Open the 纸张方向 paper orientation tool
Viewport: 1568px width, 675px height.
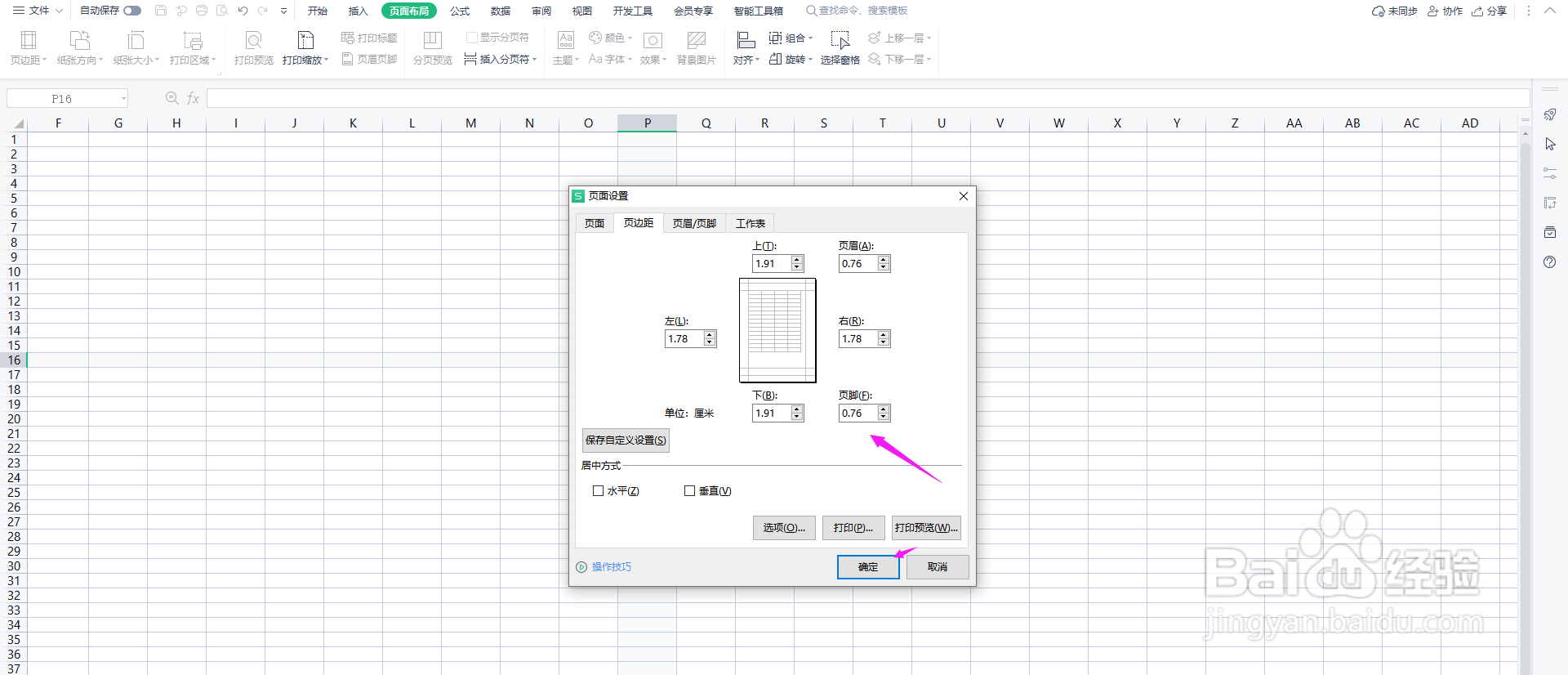click(x=80, y=47)
